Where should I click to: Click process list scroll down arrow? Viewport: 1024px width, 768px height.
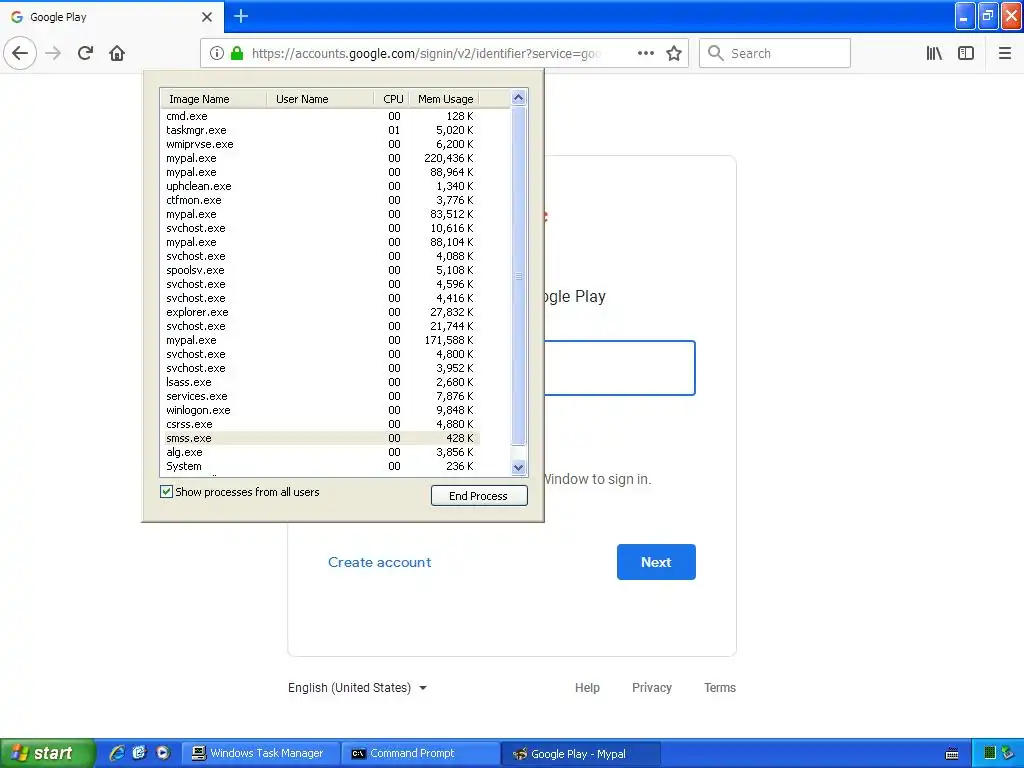point(519,468)
